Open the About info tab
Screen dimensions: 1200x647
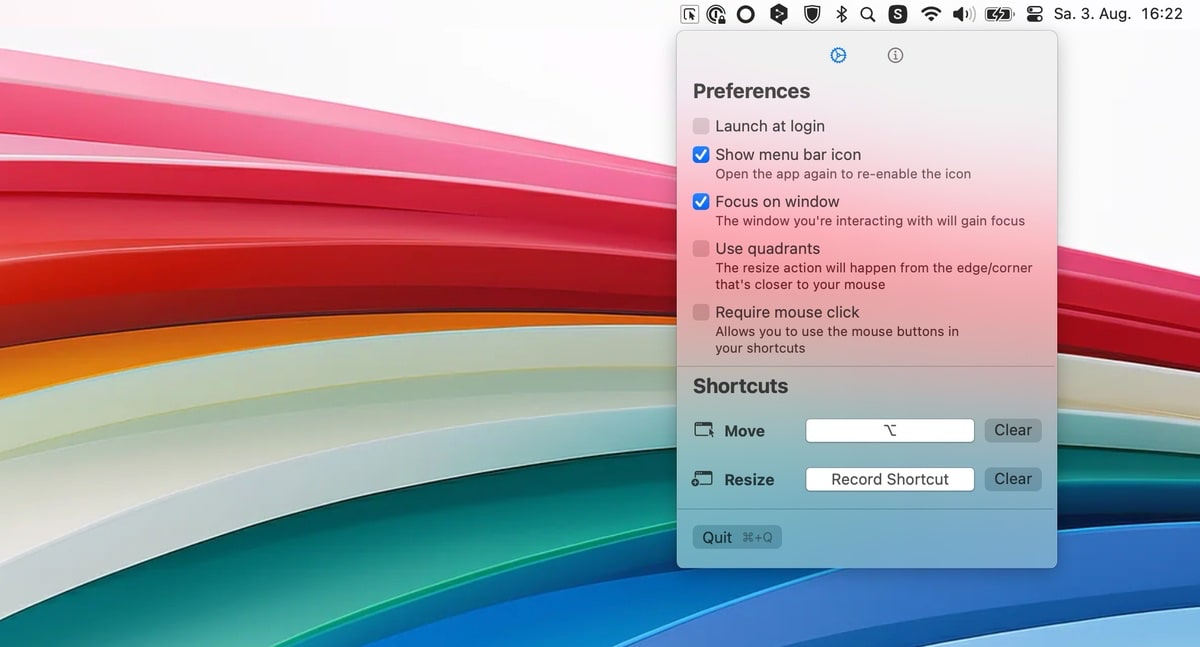click(895, 55)
